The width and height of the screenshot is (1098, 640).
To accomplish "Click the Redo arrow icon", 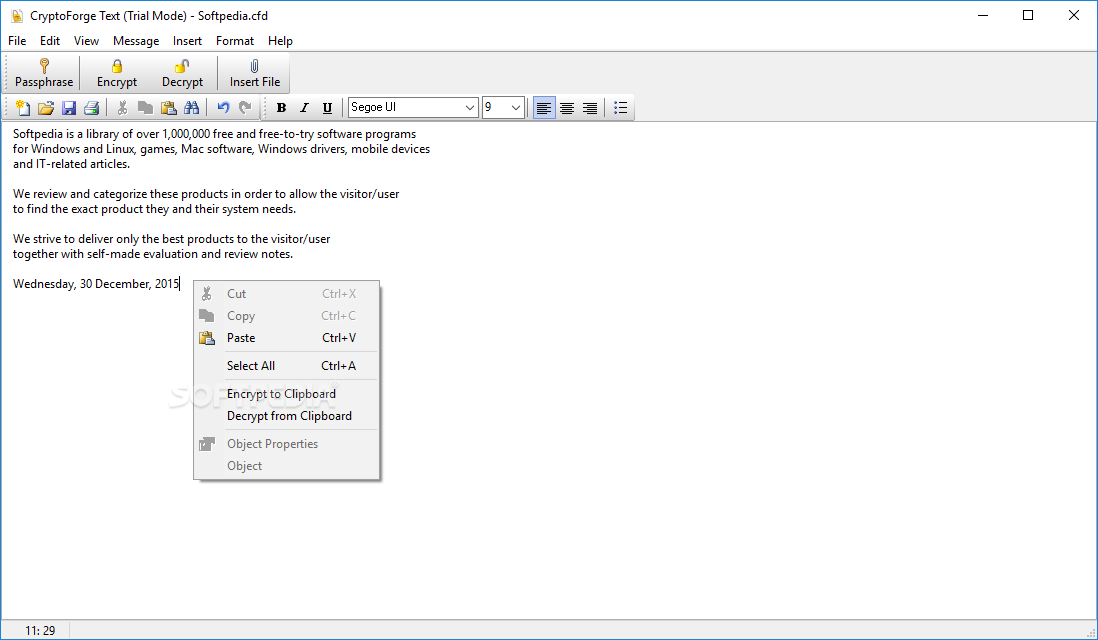I will pos(245,108).
